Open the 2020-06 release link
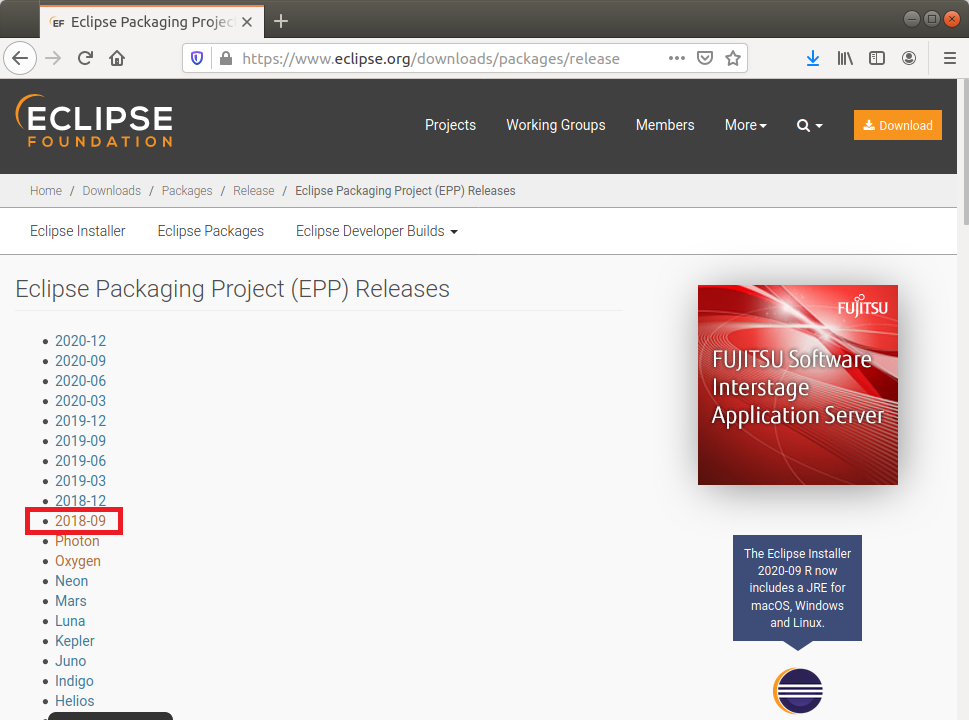 (x=80, y=381)
